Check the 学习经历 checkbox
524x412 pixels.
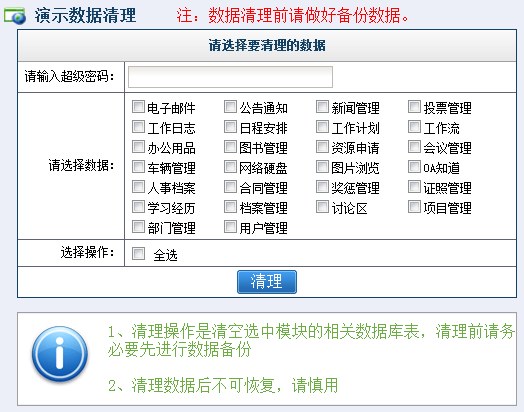[138, 207]
